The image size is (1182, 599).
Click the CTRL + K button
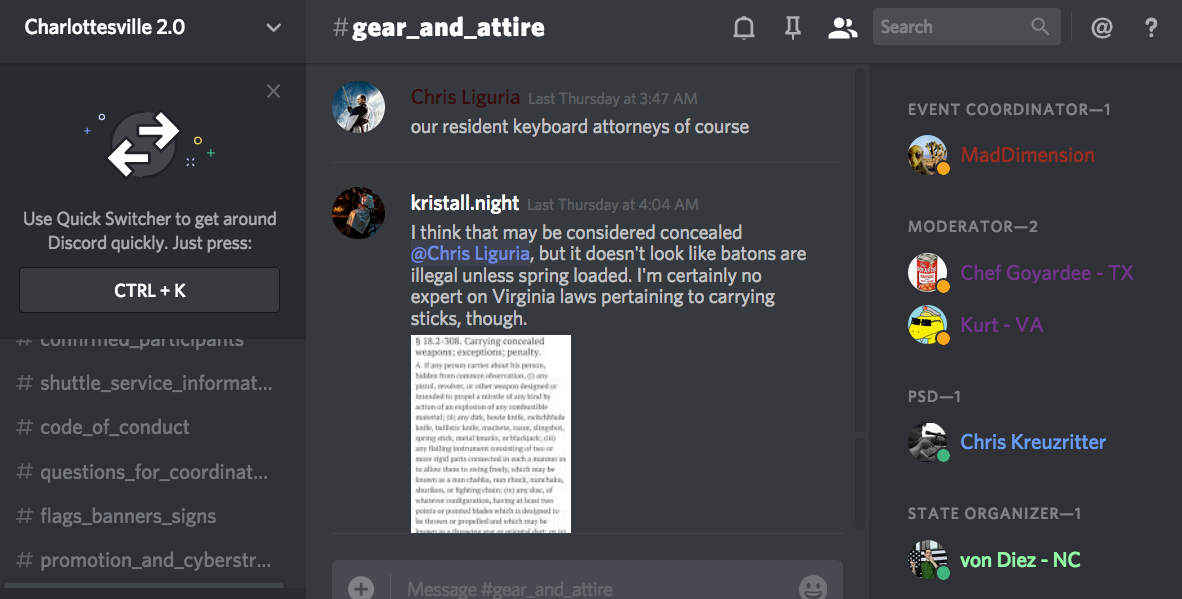pos(149,290)
